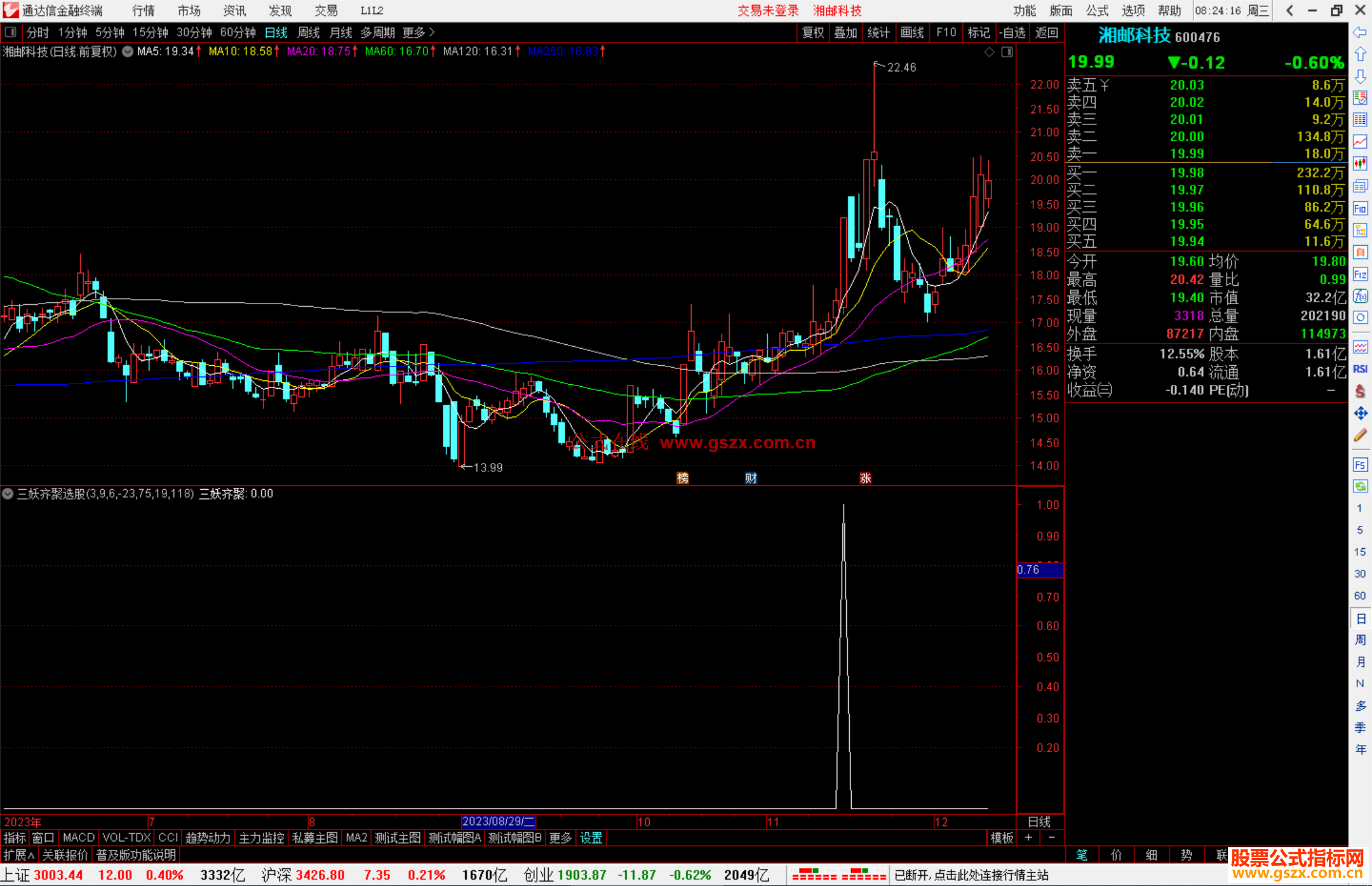Viewport: 1372px width, 886px height.
Task: Expand the 扩展 panel at bottom left
Action: [19, 855]
